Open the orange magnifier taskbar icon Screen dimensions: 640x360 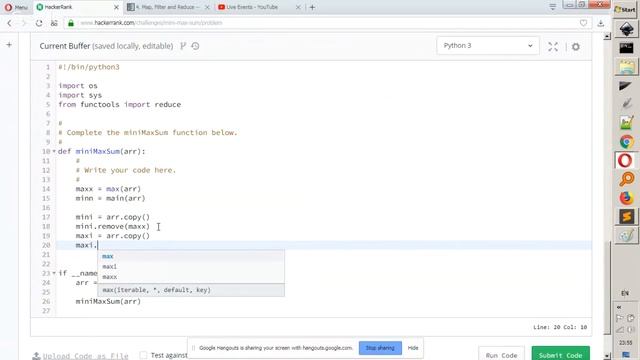tap(627, 179)
